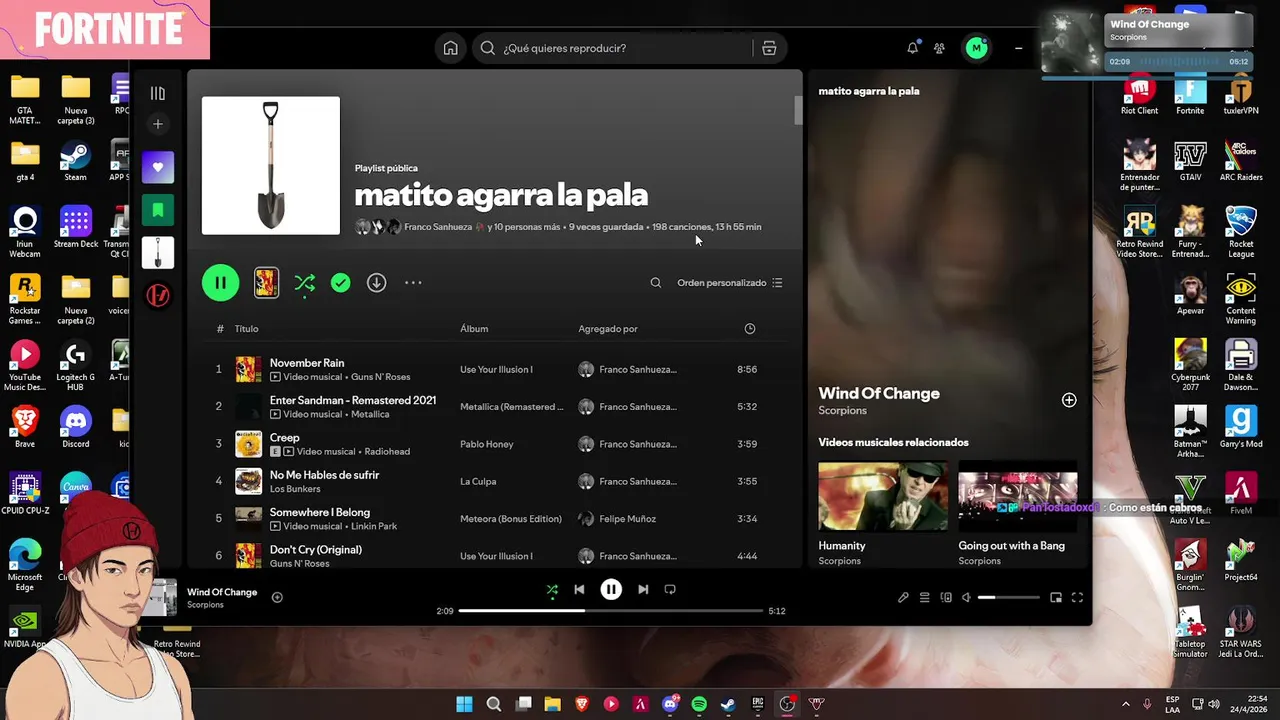1280x720 pixels.
Task: Open Epic Games Launcher from taskbar
Action: 758,704
